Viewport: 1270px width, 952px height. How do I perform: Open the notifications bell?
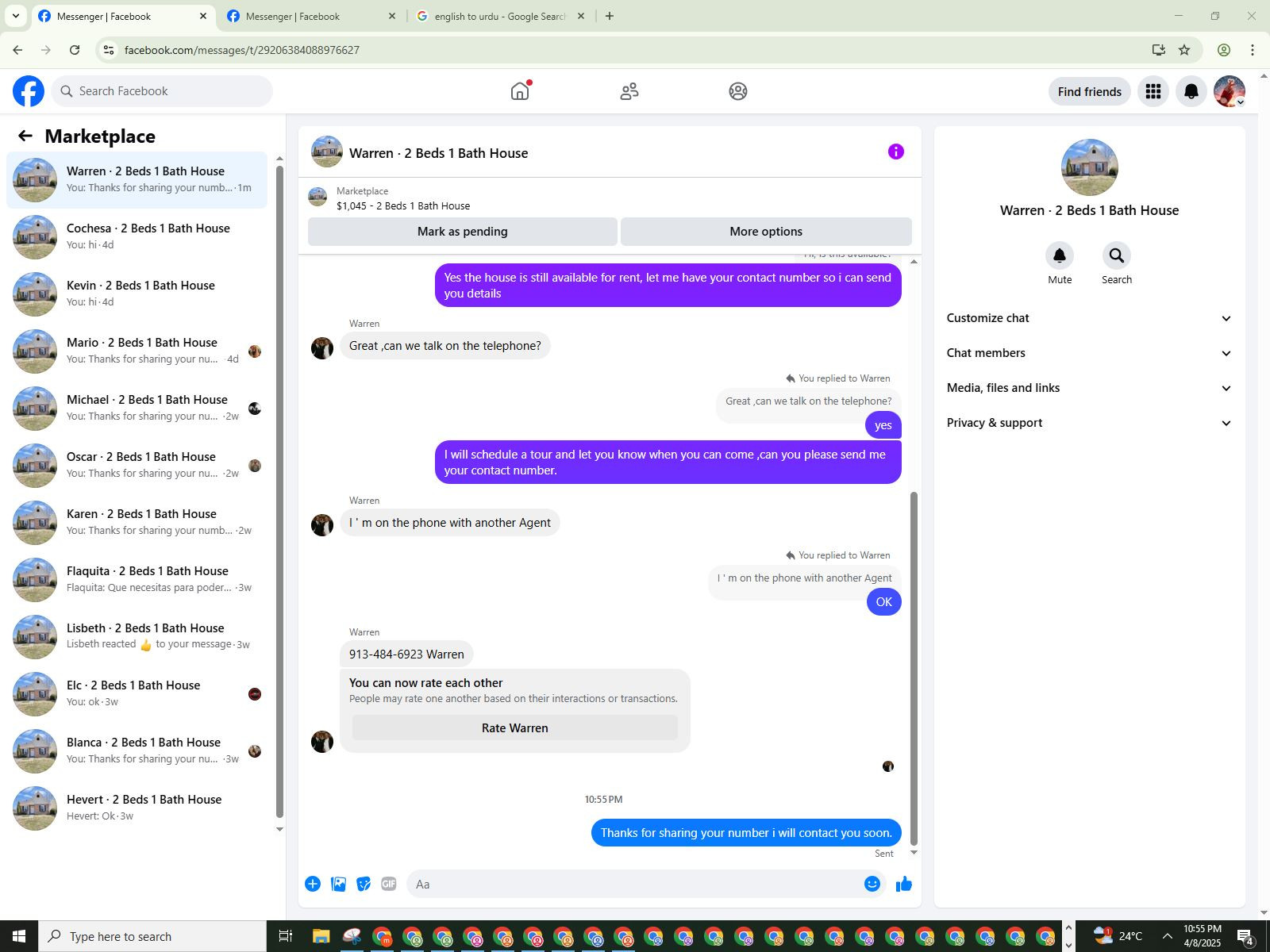click(x=1191, y=91)
